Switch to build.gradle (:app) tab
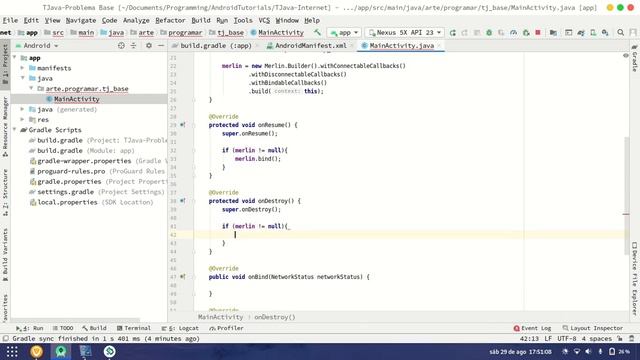 [x=216, y=46]
